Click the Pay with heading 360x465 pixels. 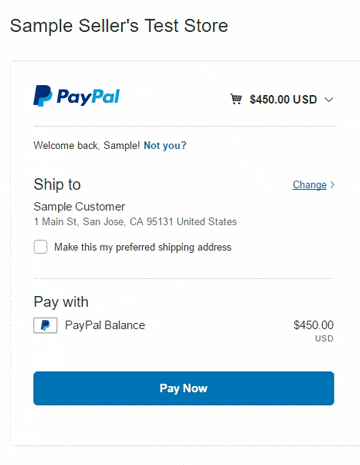click(61, 302)
